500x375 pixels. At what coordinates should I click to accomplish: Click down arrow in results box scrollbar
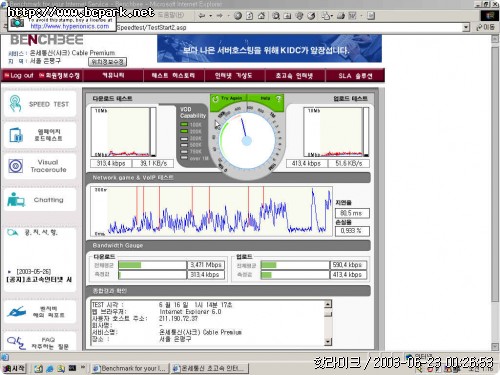point(328,341)
